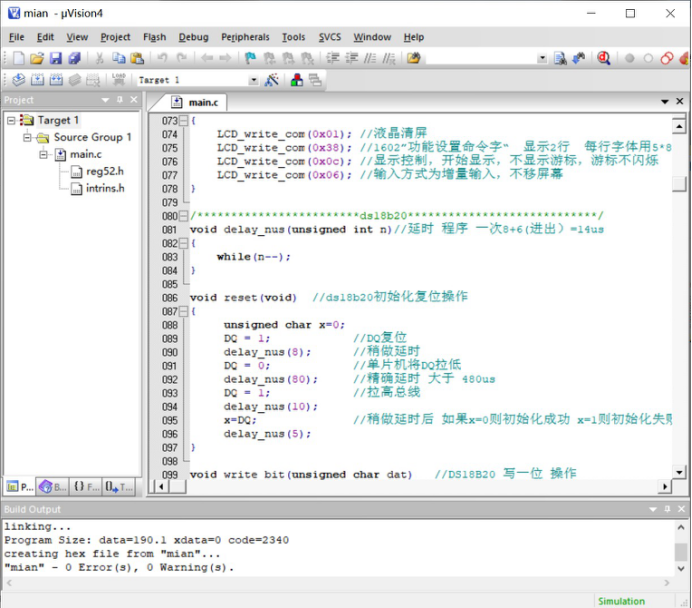This screenshot has height=608, width=692.
Task: Insert a bookmark with the flag icon
Action: [250, 58]
